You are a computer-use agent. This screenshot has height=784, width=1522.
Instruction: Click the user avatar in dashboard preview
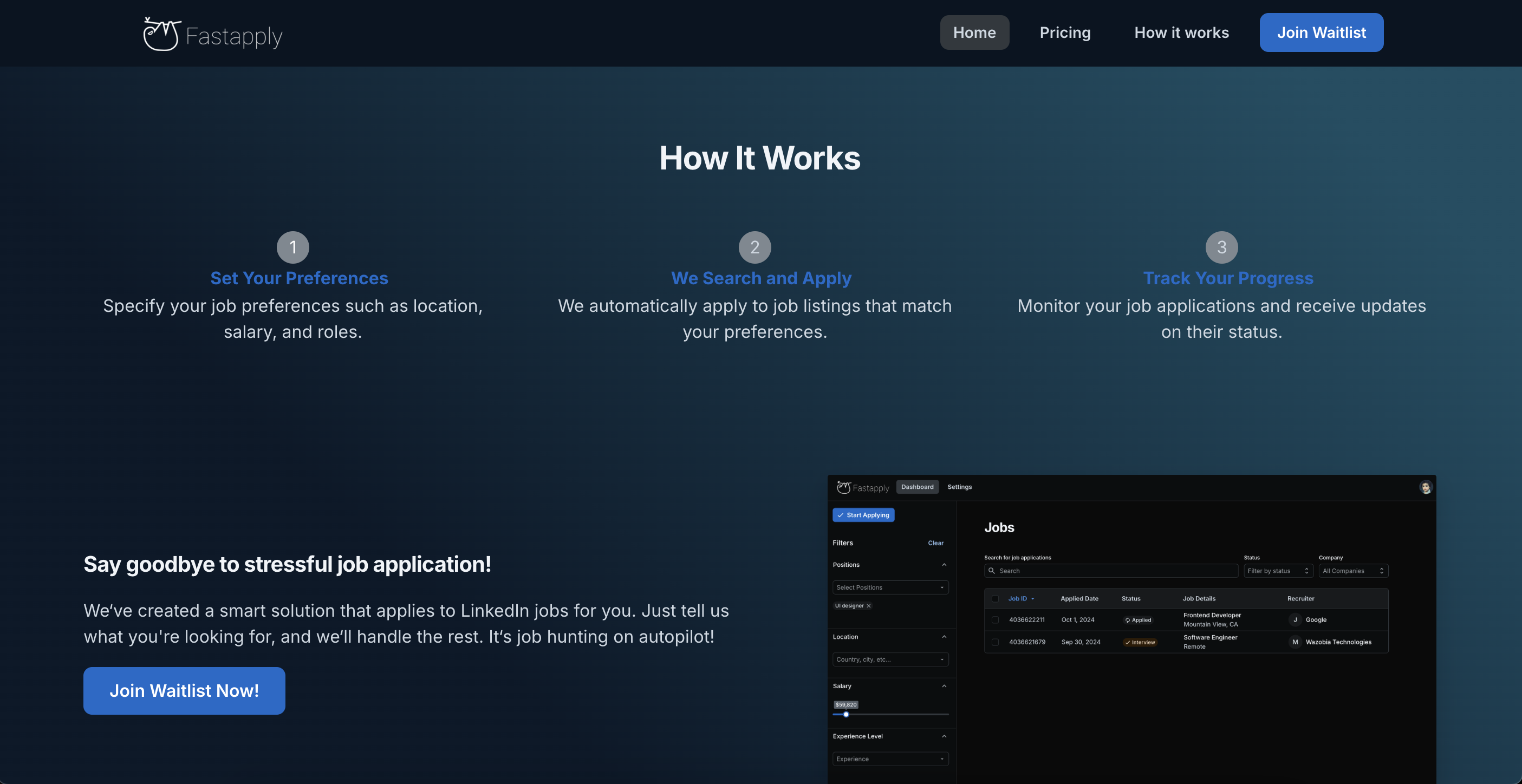1425,487
